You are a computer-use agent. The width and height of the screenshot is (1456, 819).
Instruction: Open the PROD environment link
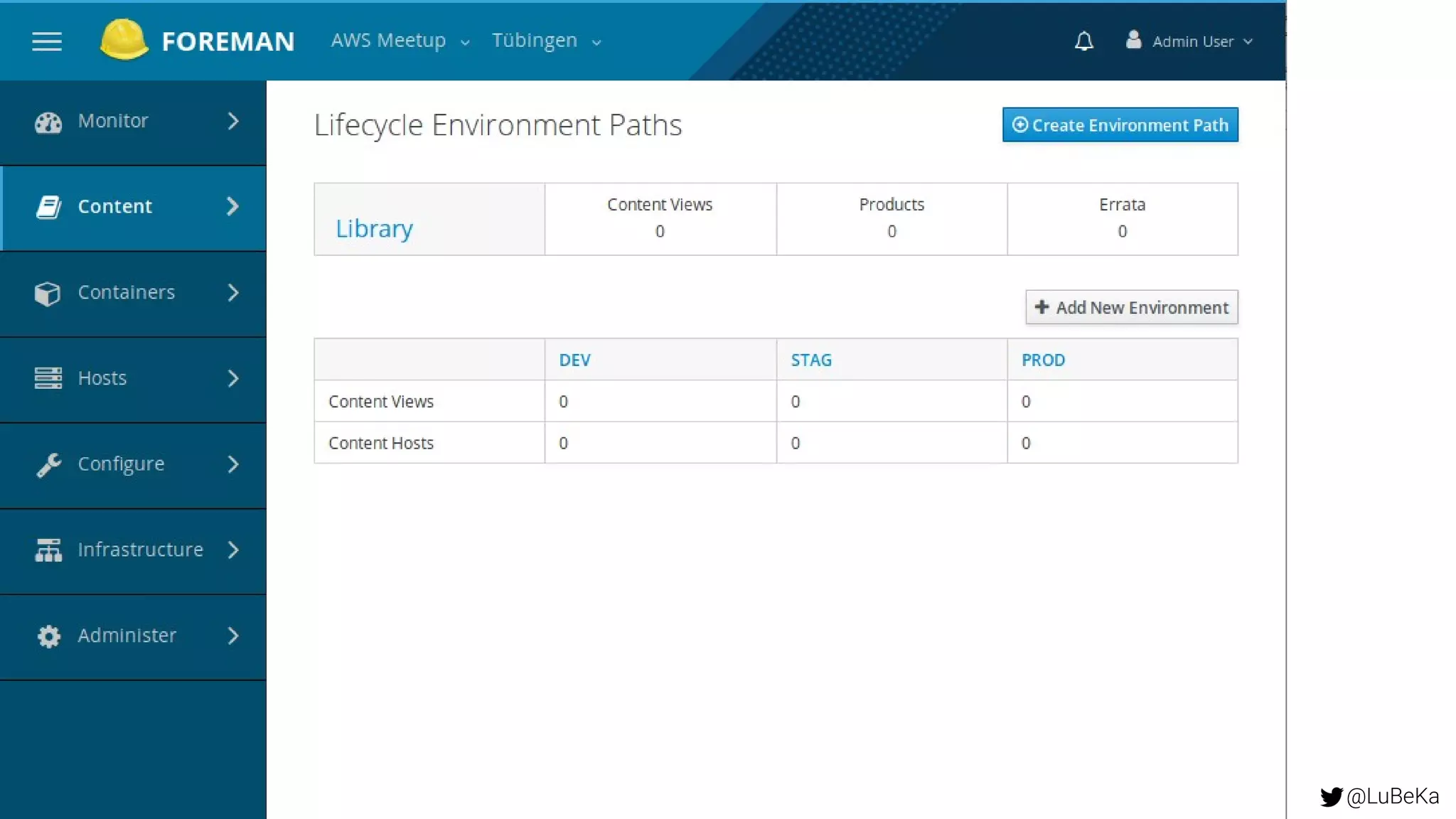[1043, 360]
